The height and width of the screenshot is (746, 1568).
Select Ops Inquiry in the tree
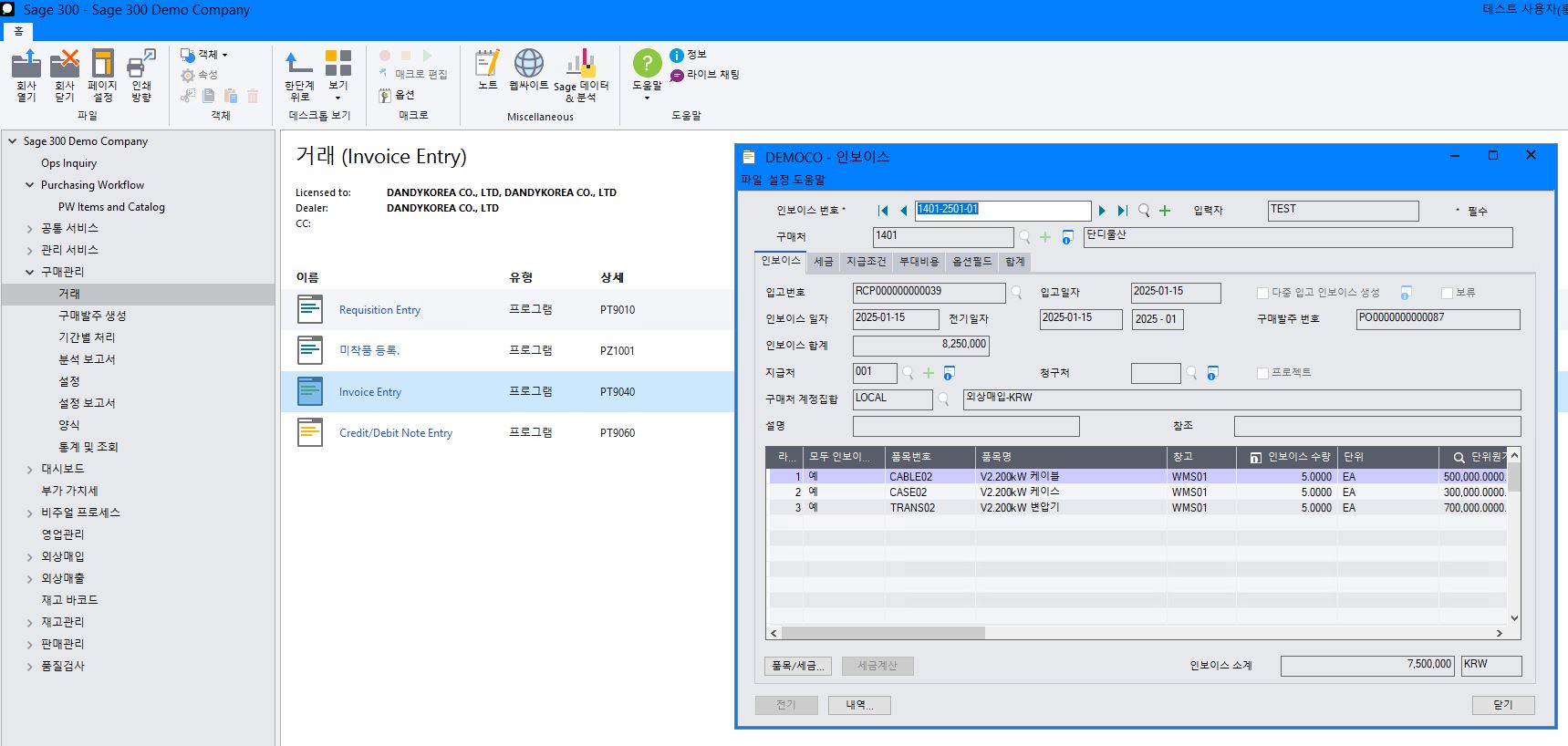coord(68,163)
